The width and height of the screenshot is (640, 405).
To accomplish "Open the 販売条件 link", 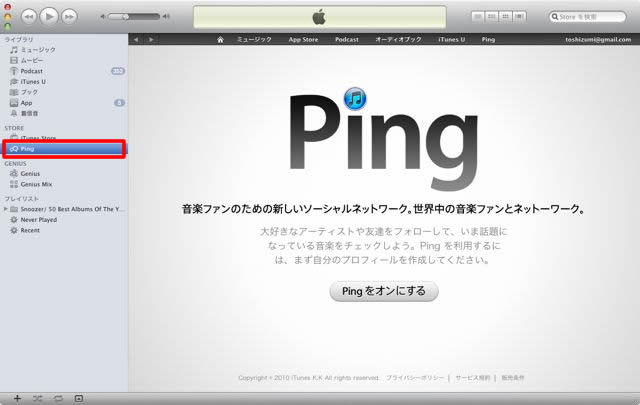I will [513, 378].
